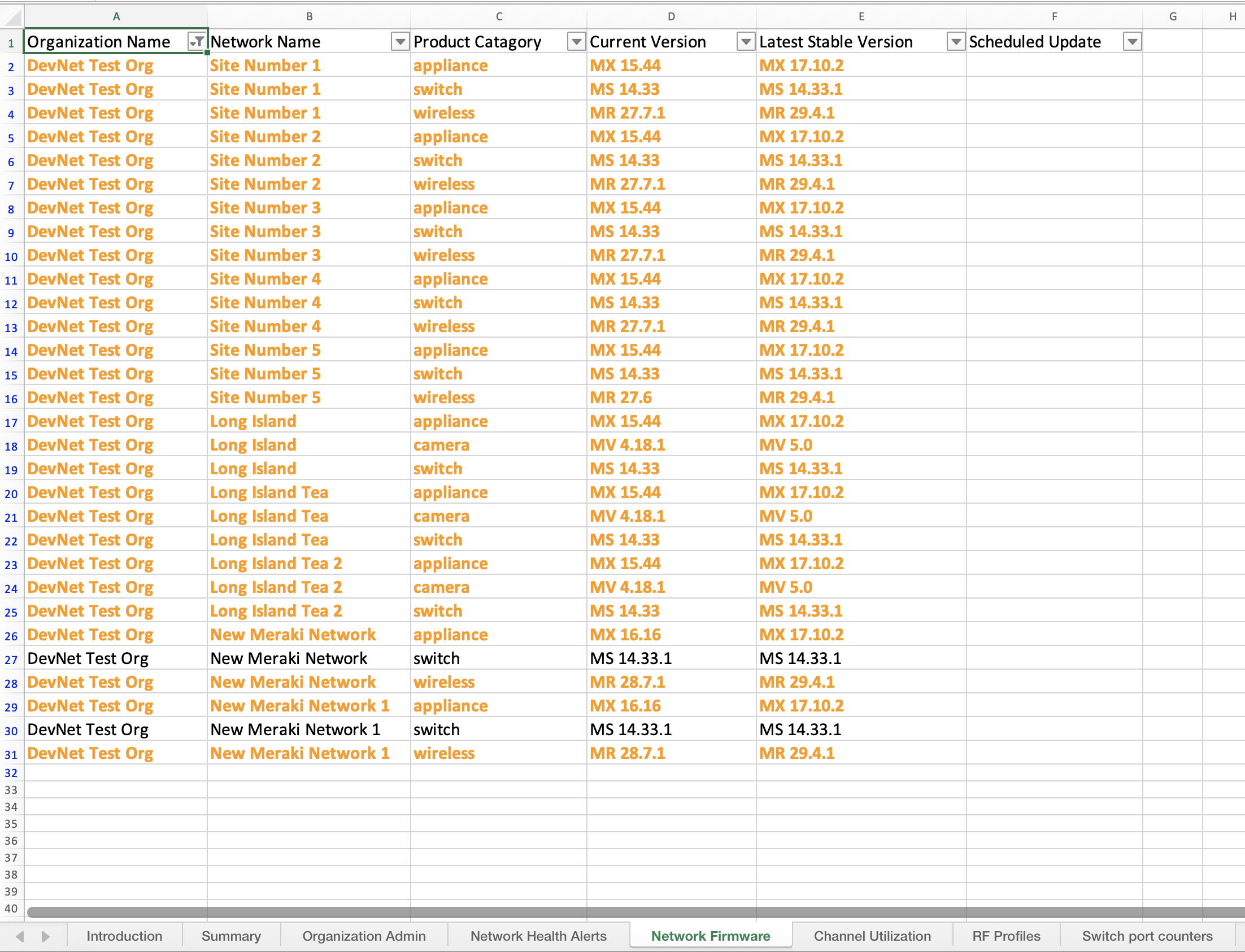The image size is (1245, 952).
Task: Go to the Channel Utilization sheet
Action: click(872, 936)
